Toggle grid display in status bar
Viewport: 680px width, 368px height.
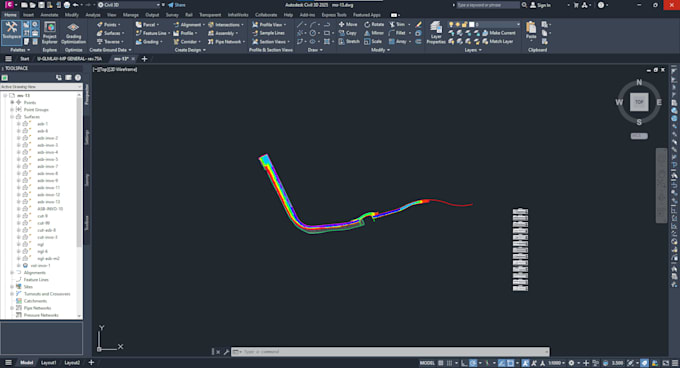point(441,363)
